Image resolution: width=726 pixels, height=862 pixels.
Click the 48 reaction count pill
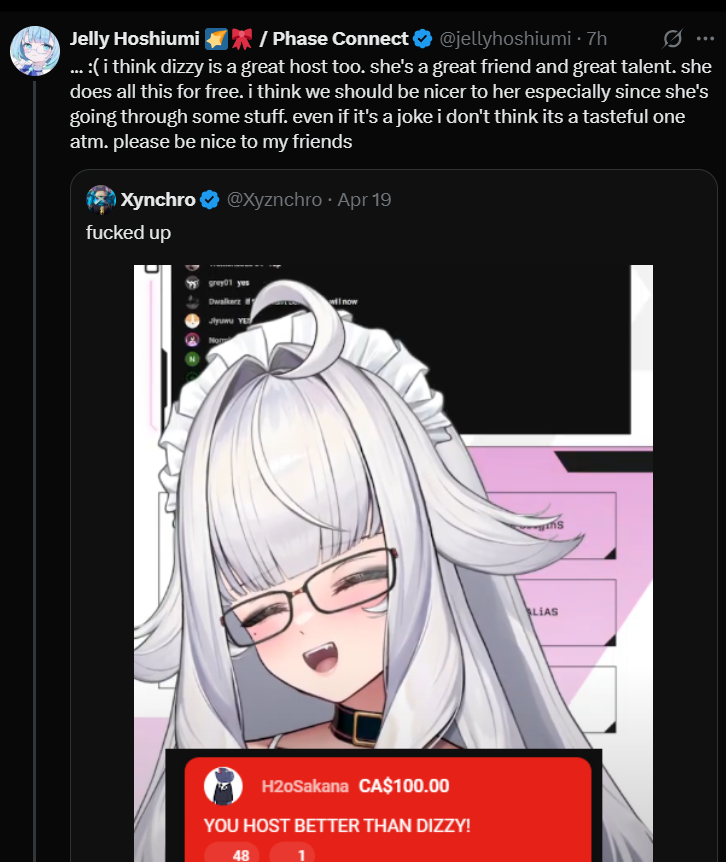232,853
